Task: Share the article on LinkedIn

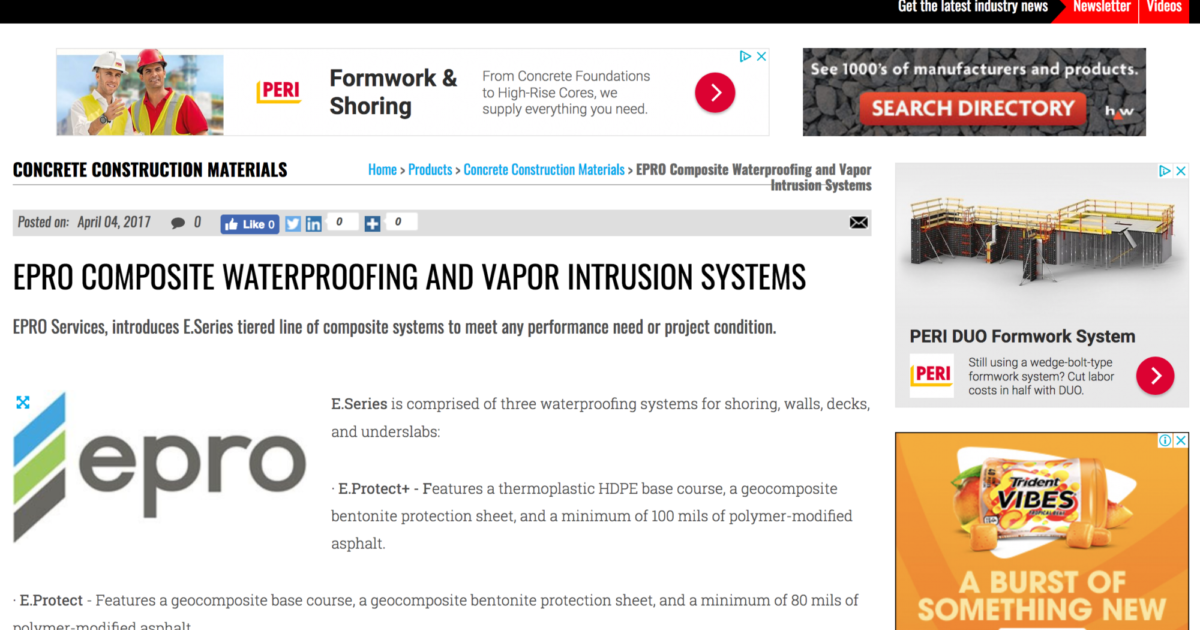Action: (x=313, y=223)
